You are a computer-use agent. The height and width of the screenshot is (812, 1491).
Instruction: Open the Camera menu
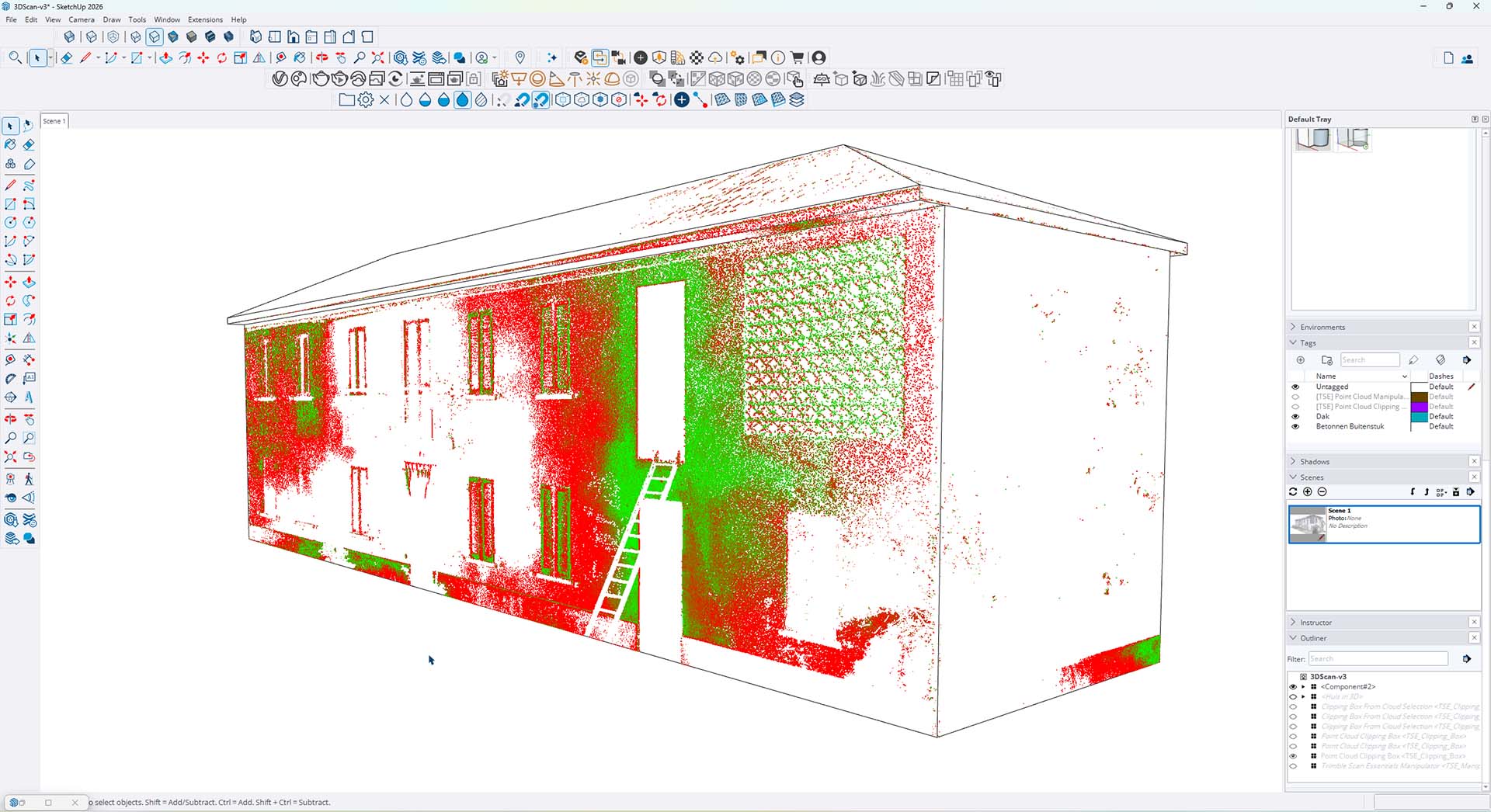click(81, 19)
